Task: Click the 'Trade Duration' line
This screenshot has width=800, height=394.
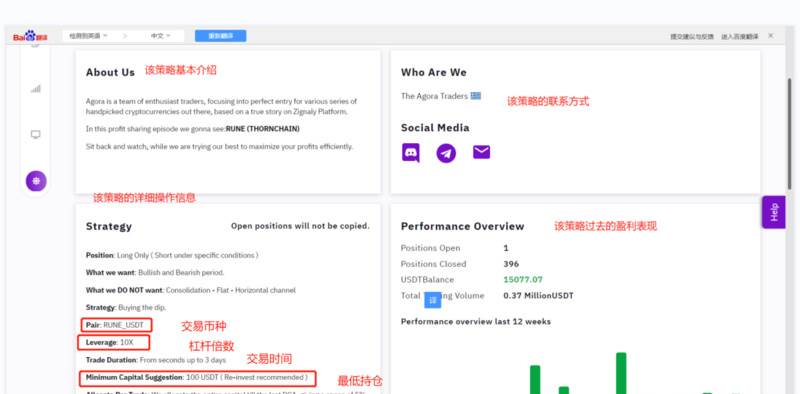Action: (156, 360)
